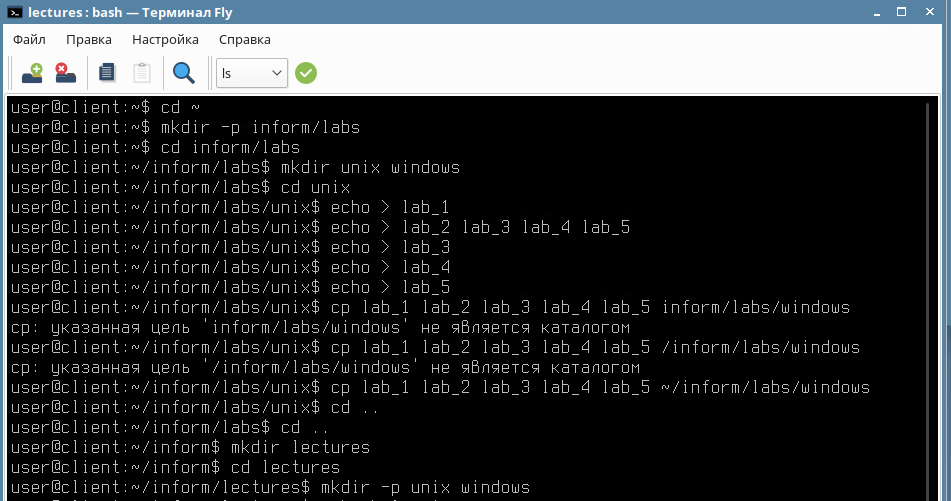Run the command with the green checkmark
The width and height of the screenshot is (951, 501).
tap(306, 73)
